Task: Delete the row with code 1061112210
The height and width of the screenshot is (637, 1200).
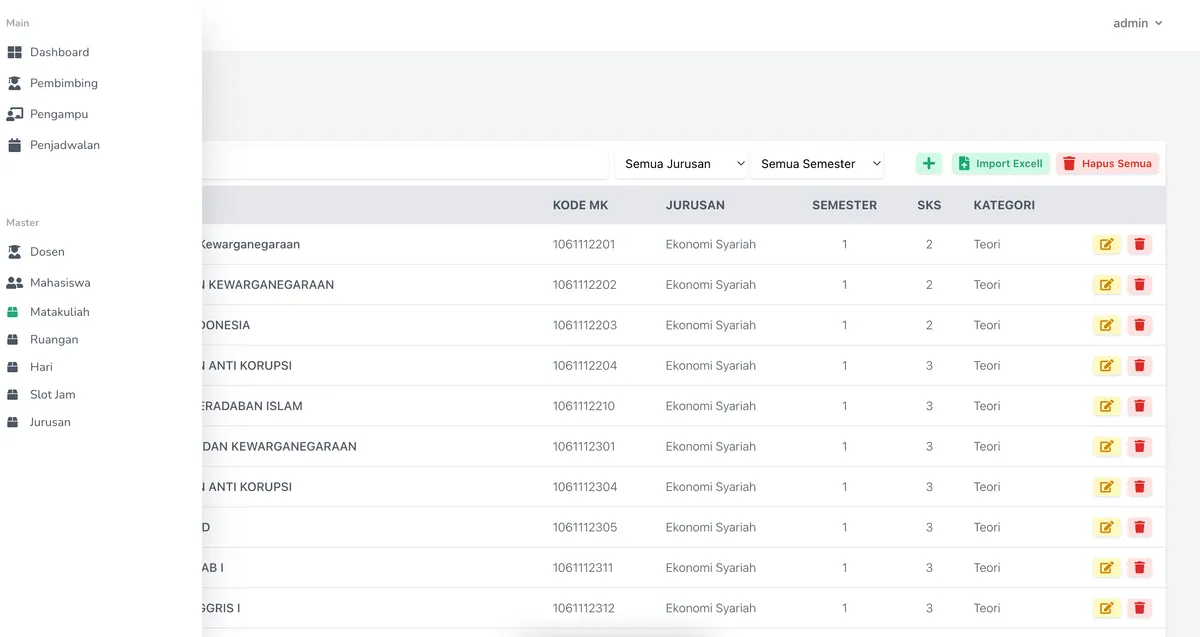Action: click(1139, 406)
